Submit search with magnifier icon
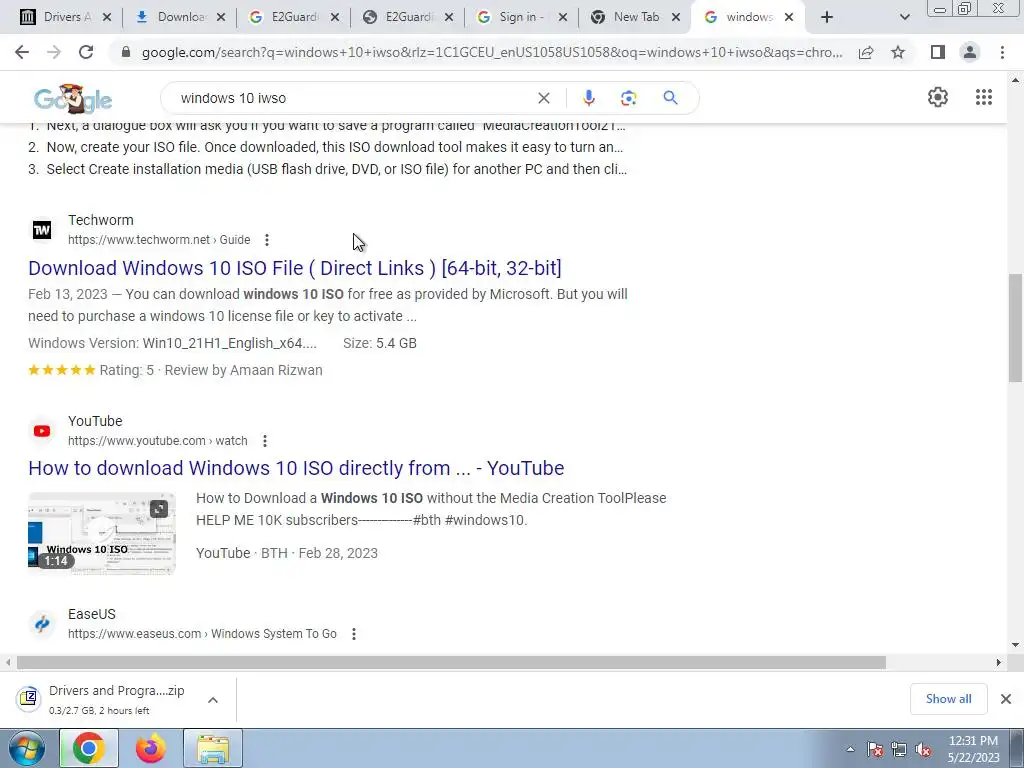This screenshot has width=1024, height=768. tap(670, 98)
